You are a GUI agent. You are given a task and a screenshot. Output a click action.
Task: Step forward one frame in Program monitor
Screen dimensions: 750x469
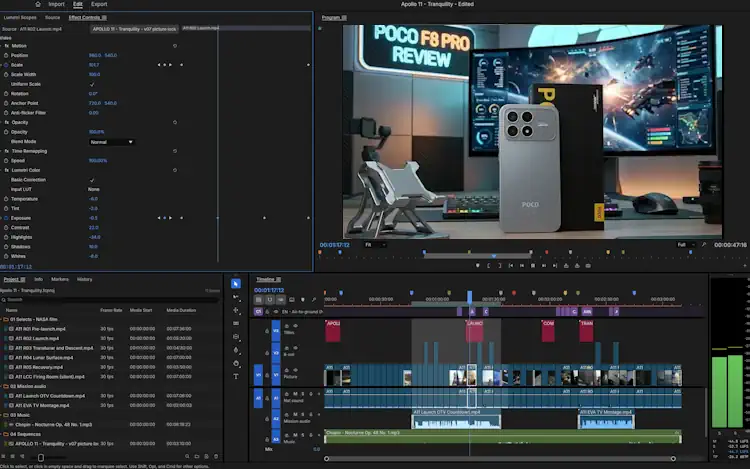pos(544,266)
